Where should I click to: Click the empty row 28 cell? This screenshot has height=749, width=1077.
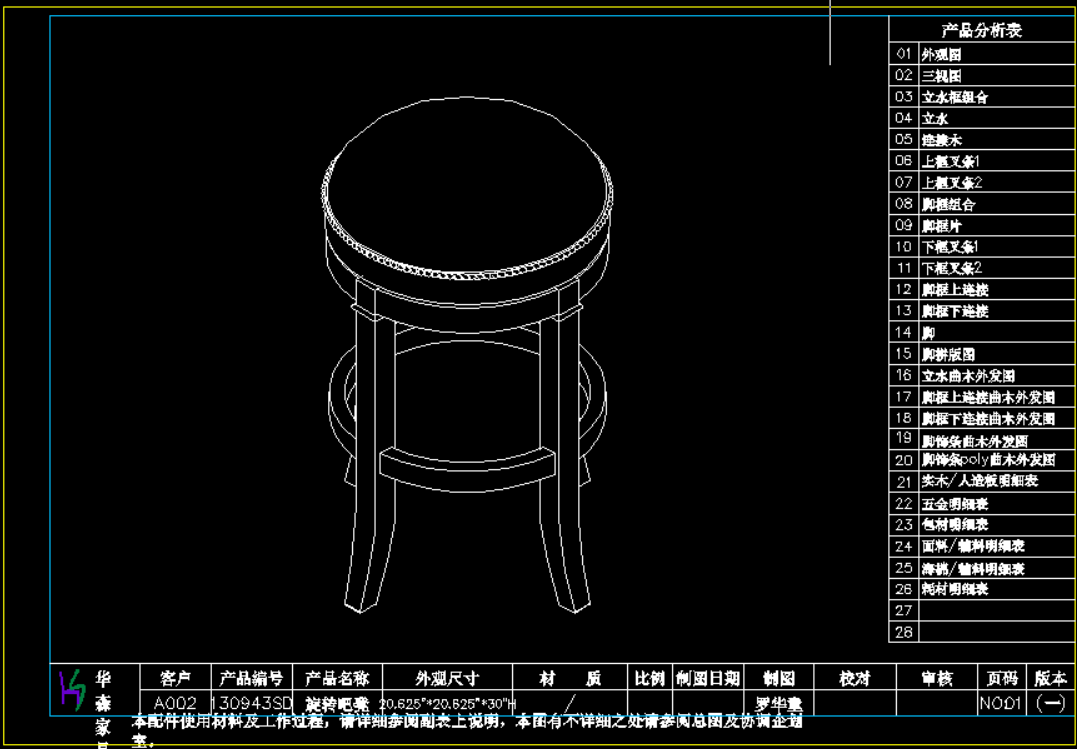click(x=995, y=632)
